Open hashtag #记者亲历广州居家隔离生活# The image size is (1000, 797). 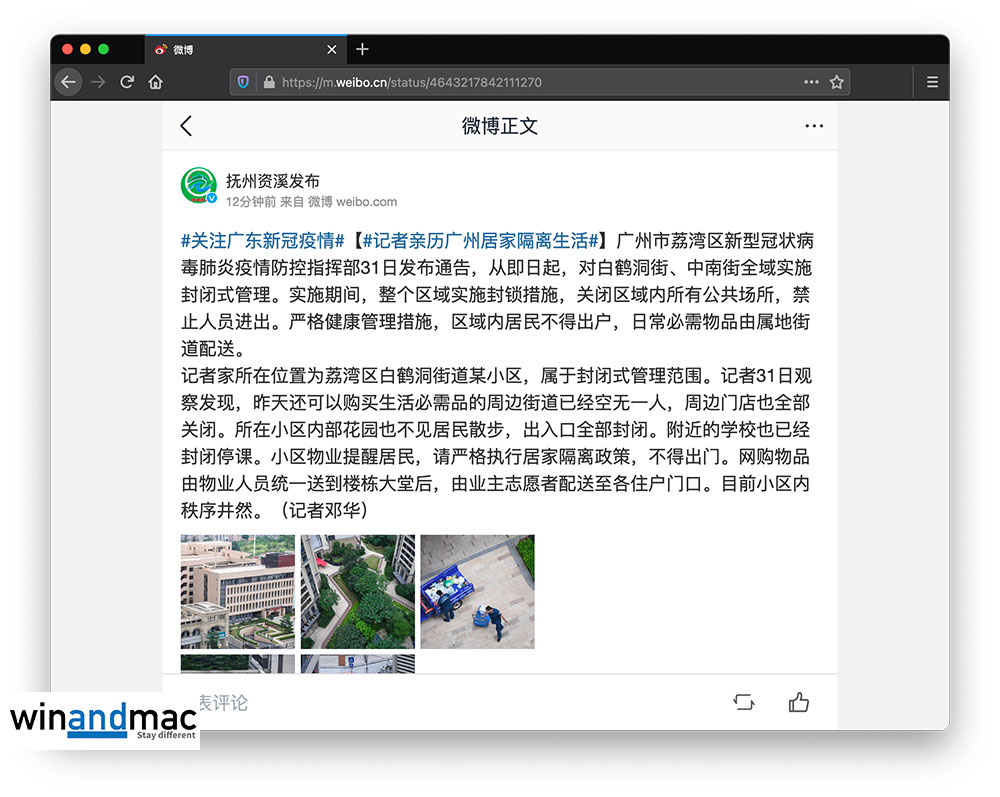pos(480,241)
